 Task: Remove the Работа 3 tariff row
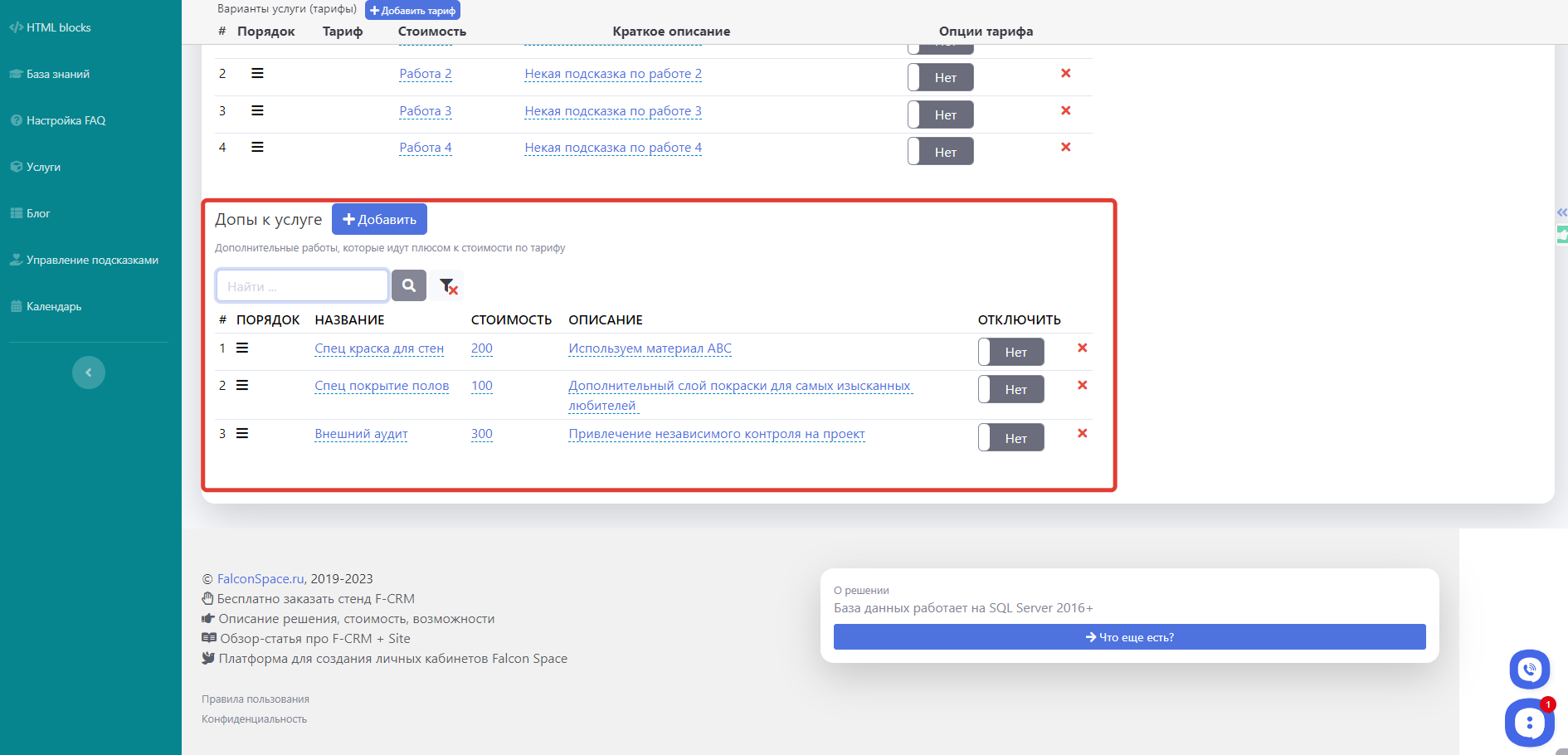coord(1065,110)
